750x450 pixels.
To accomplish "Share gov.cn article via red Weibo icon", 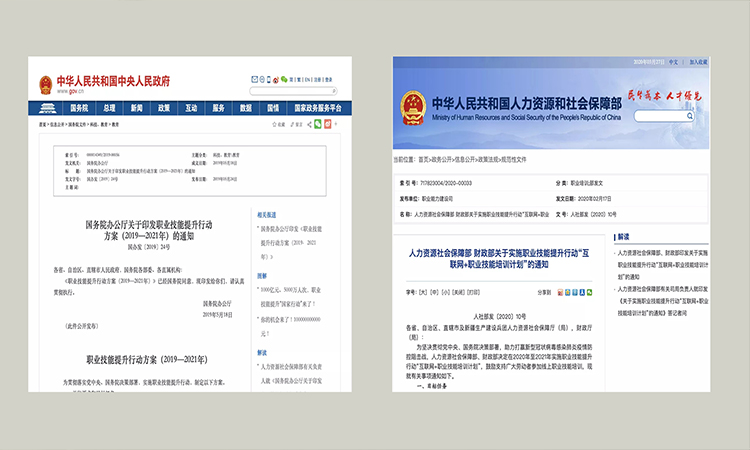I will pos(328,124).
